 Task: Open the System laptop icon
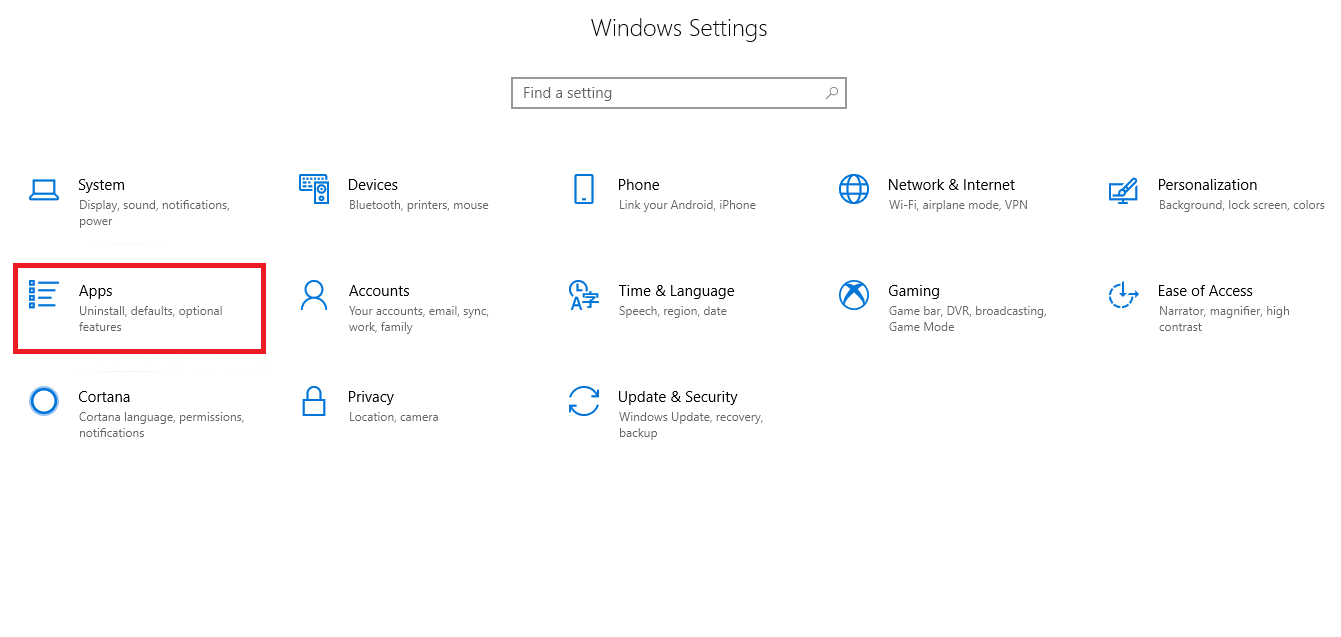coord(44,190)
